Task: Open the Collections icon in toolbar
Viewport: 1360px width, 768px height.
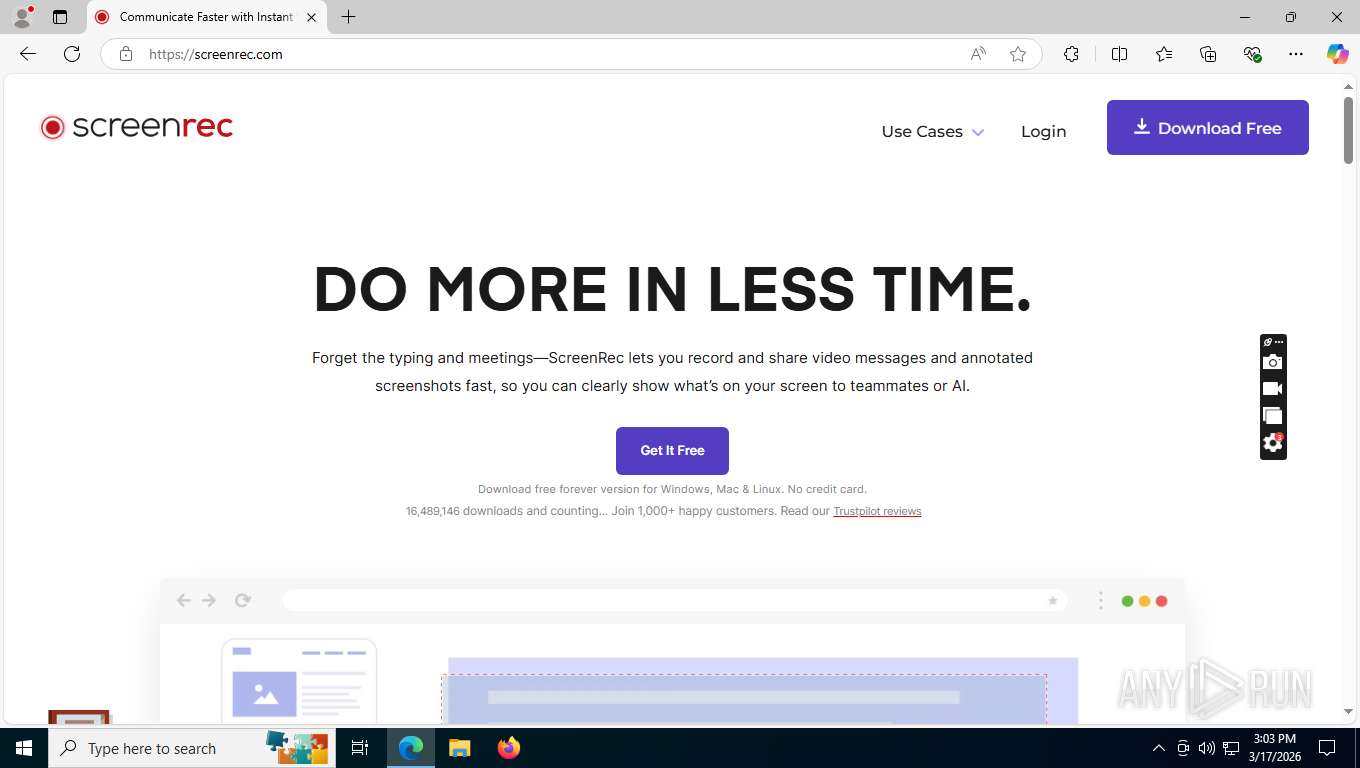Action: pos(1208,54)
